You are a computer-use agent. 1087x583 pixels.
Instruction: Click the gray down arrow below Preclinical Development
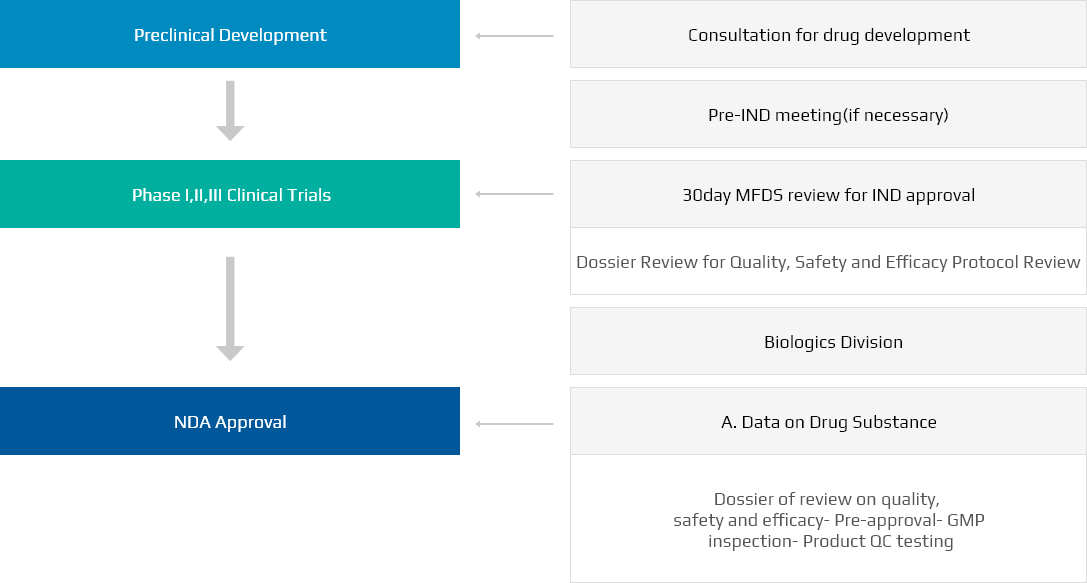pos(230,111)
